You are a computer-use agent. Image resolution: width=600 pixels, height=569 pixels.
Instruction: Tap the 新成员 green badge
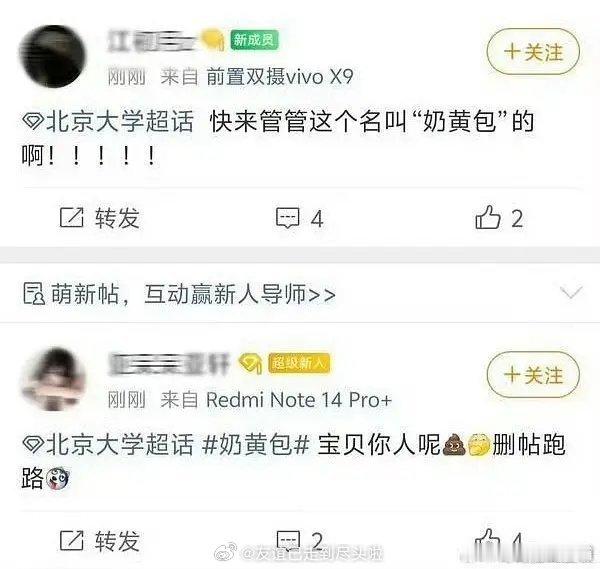[x=254, y=40]
